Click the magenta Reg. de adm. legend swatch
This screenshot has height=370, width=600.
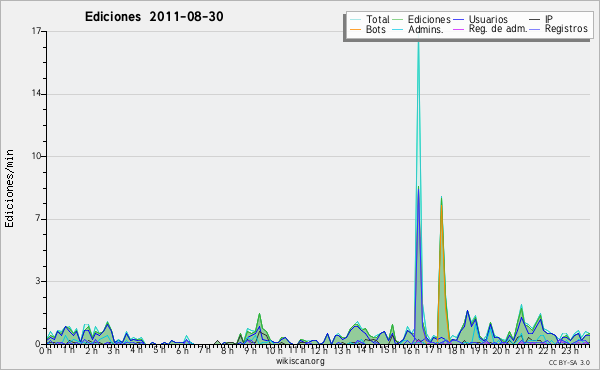click(458, 29)
